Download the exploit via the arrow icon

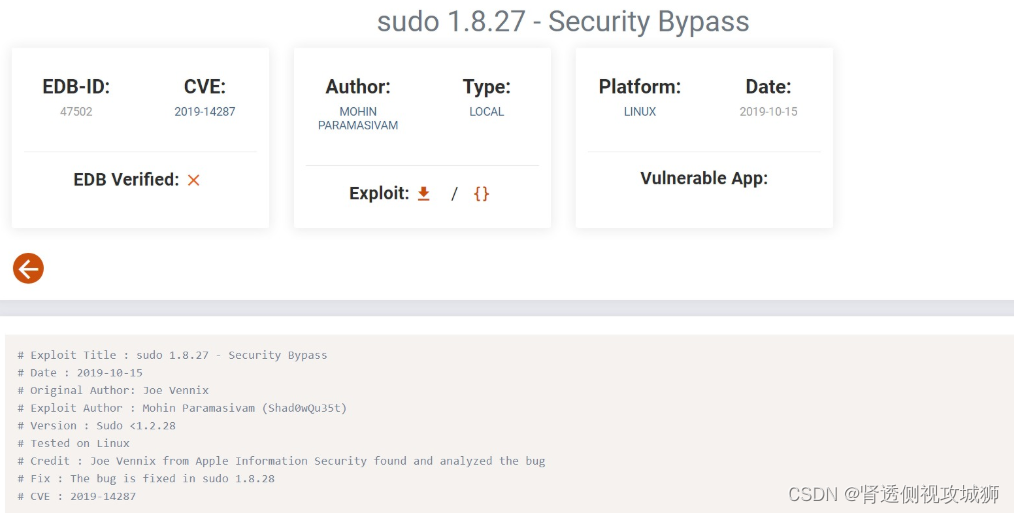[x=424, y=194]
